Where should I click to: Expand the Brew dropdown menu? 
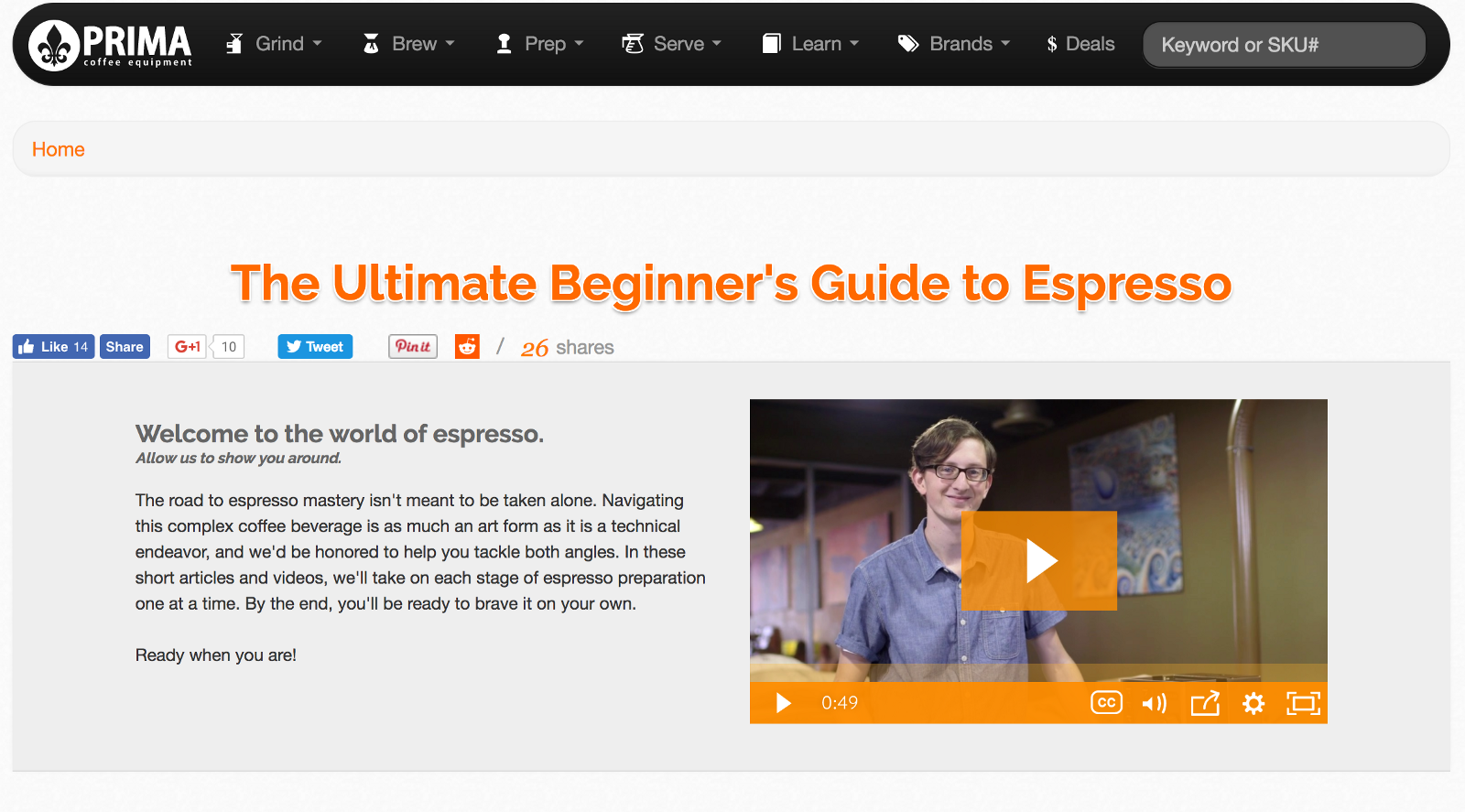(408, 44)
